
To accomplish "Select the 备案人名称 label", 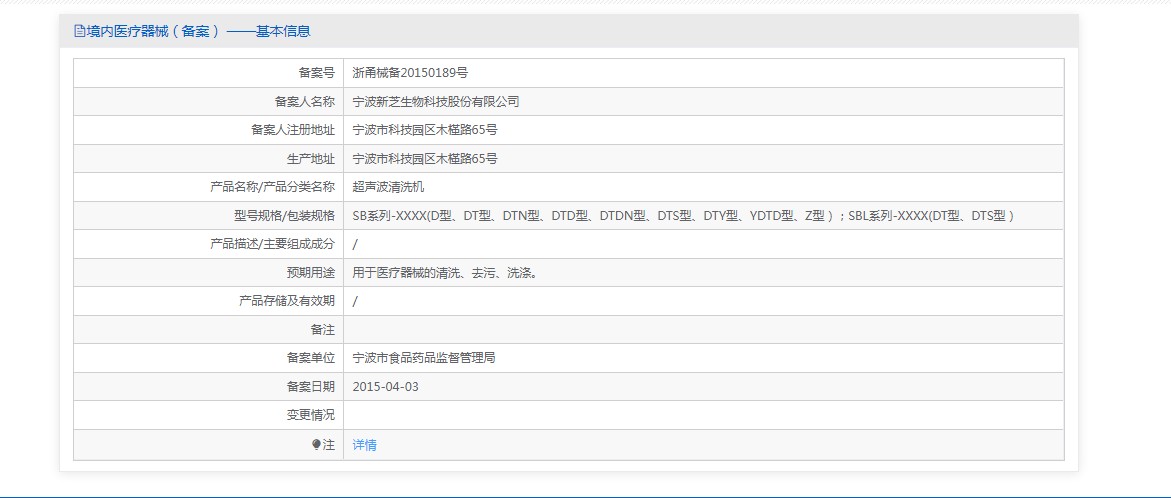I will pyautogui.click(x=305, y=102).
